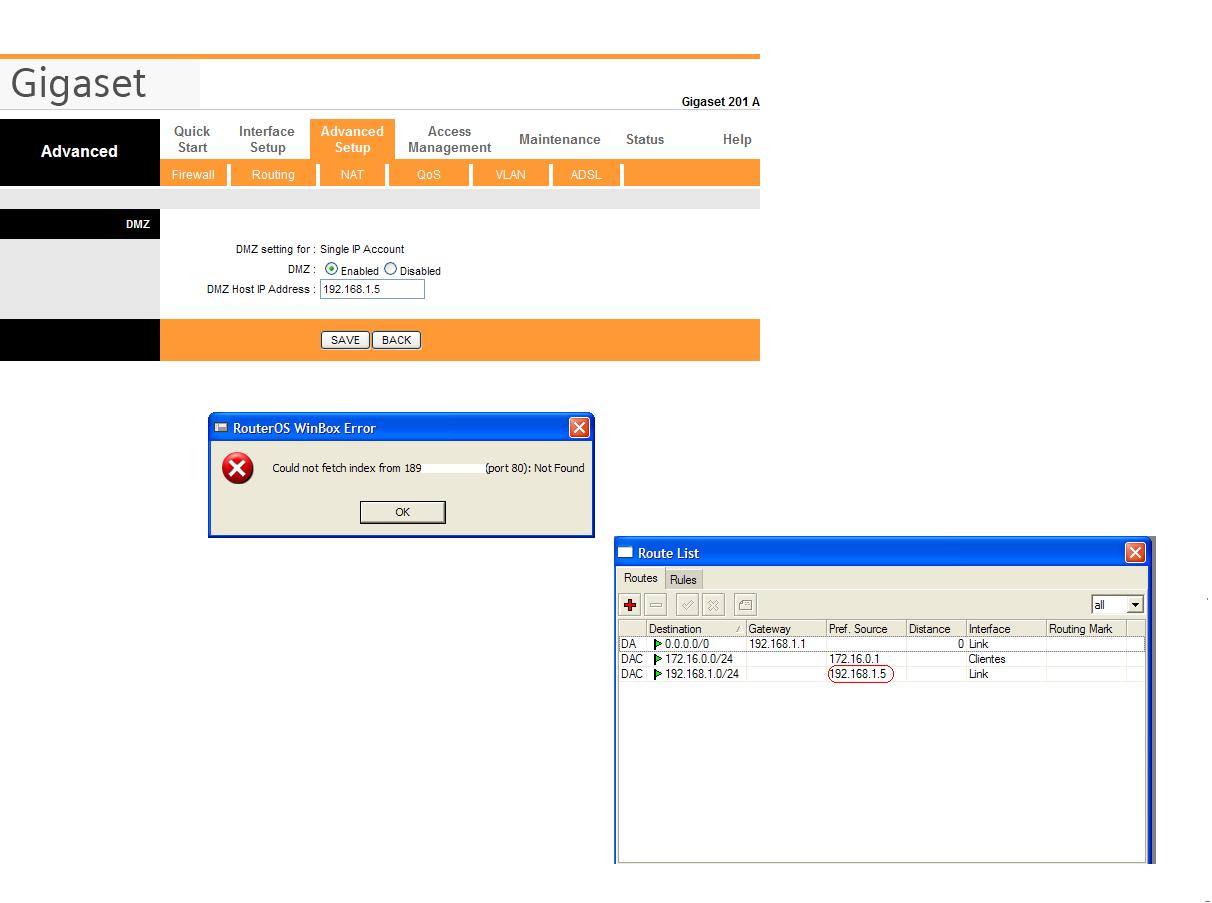Viewport: 1212px width, 903px height.
Task: Open the NAT submenu
Action: [352, 174]
